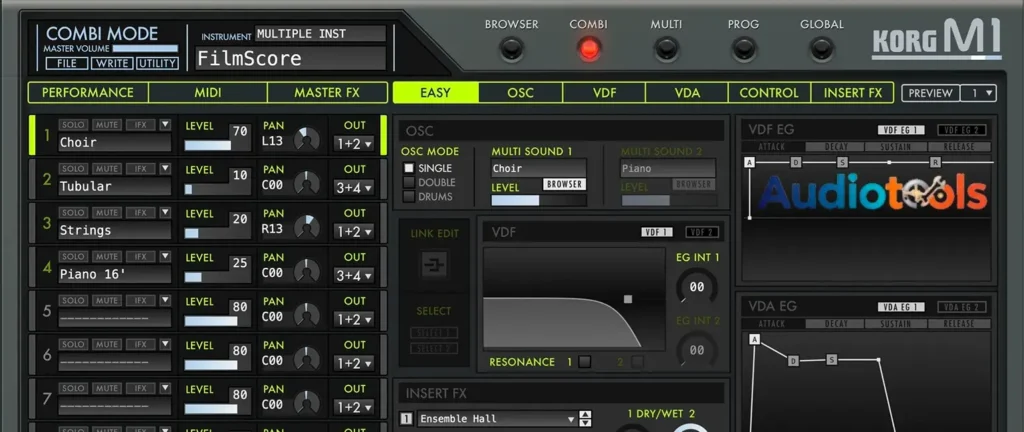Open Tubular output 3+4 dropdown
The image size is (1024, 432).
pos(354,188)
